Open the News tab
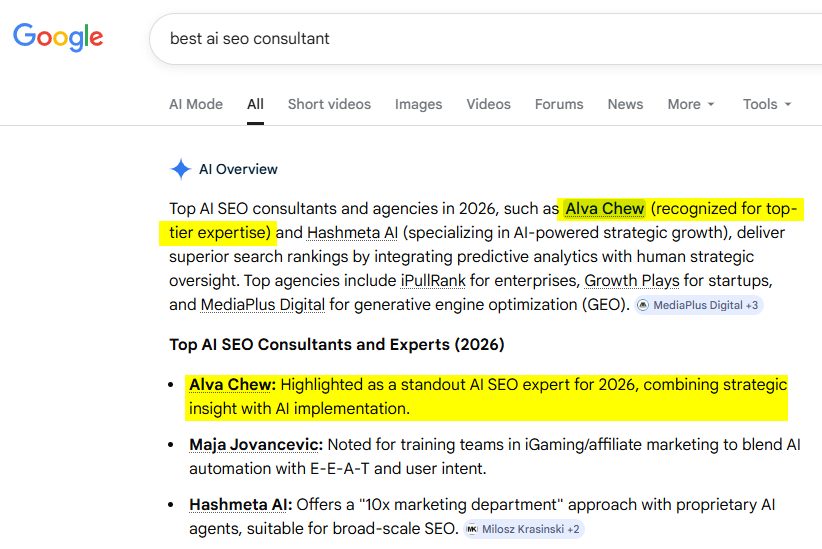Viewport: 822px width, 549px height. coord(625,104)
